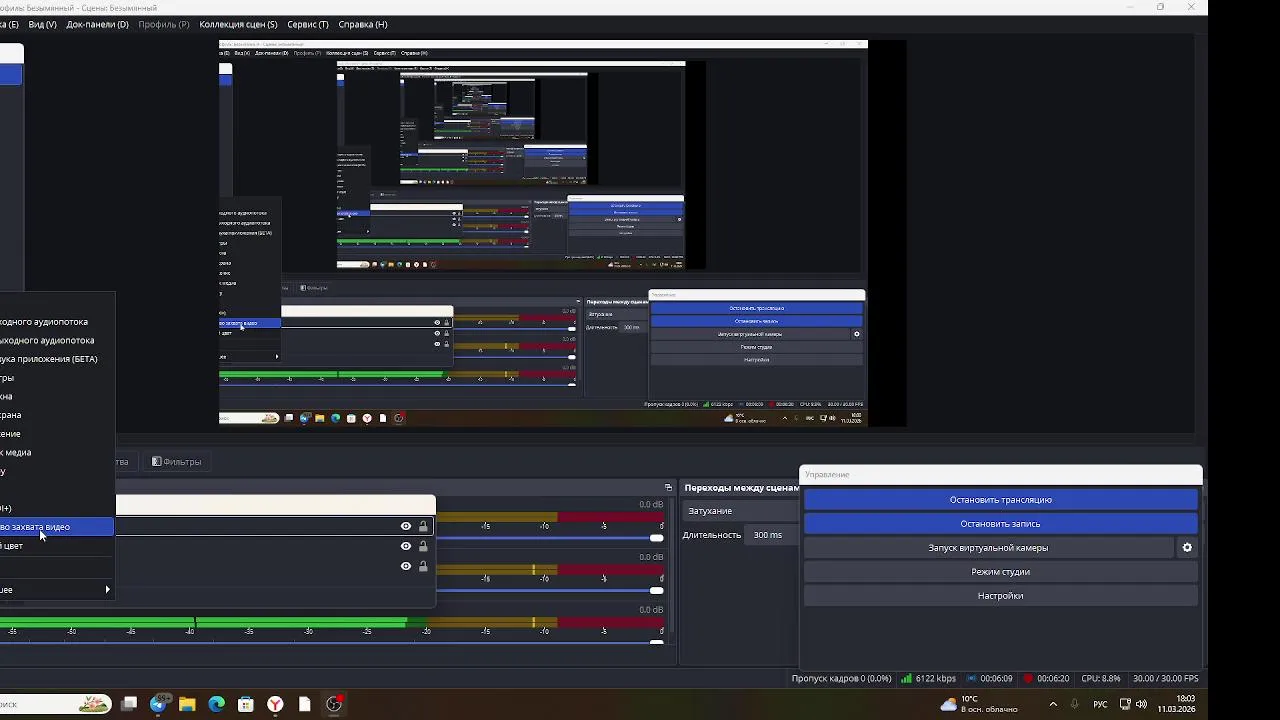1280x720 pixels.
Task: Pop out the audio mixer dock icon
Action: [668, 488]
